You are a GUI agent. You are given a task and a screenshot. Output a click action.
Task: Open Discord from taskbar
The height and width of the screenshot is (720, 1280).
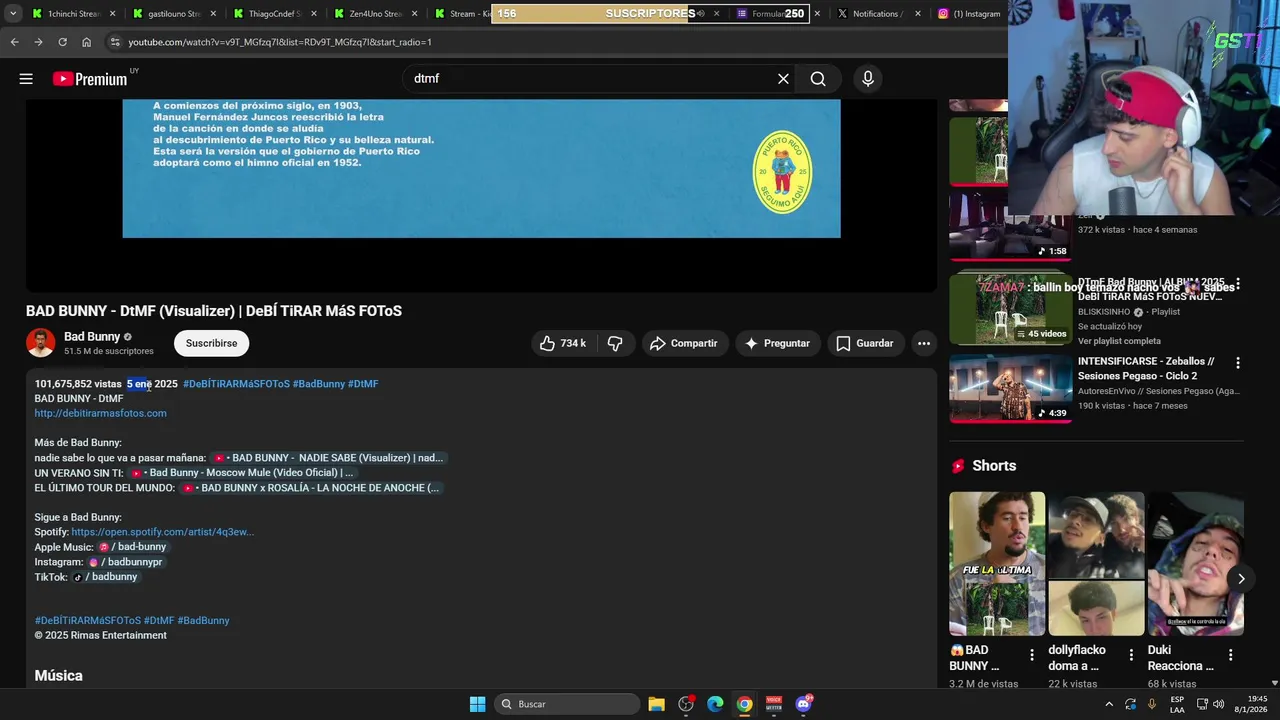[x=803, y=704]
